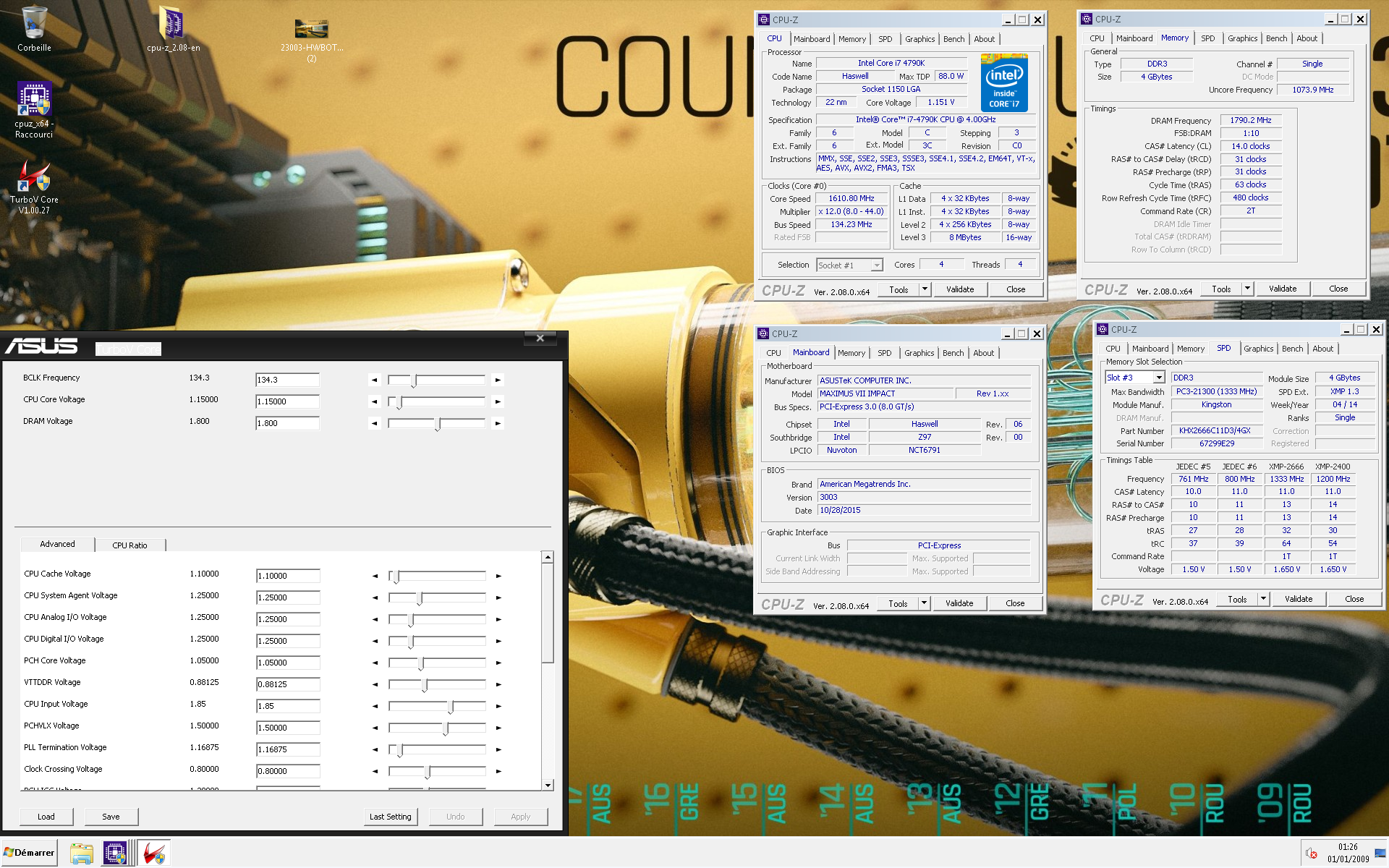Click the CPU Input Voltage slider handle
This screenshot has height=868, width=1389.
[x=450, y=707]
